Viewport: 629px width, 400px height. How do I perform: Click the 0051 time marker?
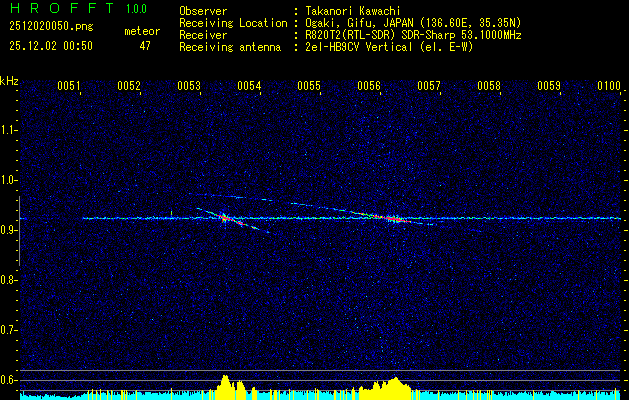(69, 86)
